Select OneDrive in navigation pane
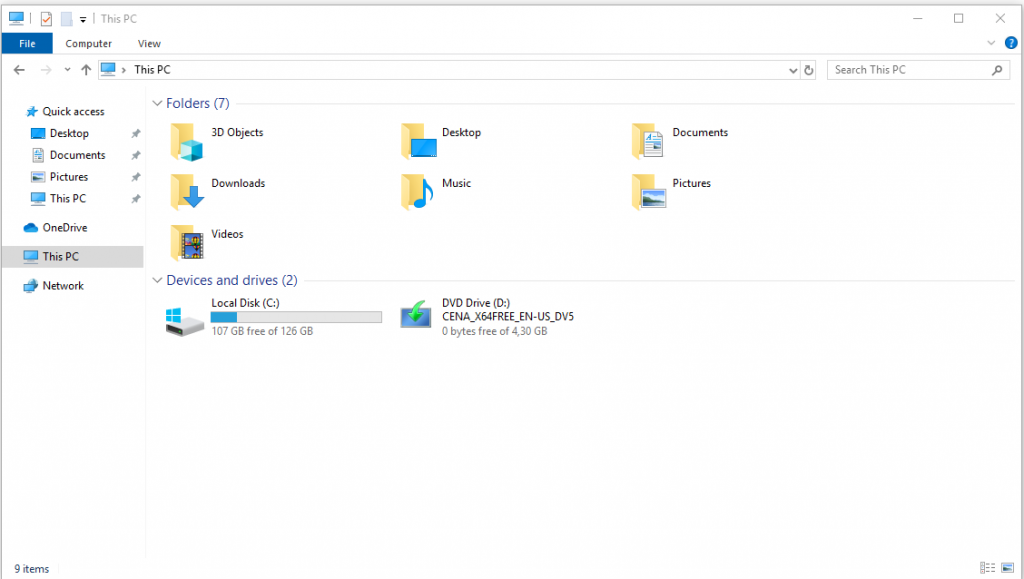 click(x=65, y=228)
